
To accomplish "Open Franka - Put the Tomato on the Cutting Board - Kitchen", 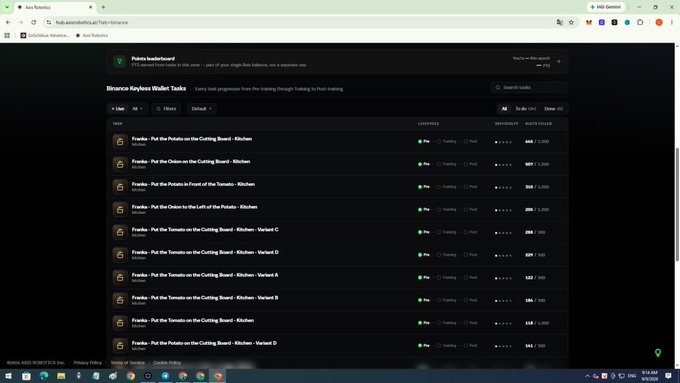I will pyautogui.click(x=193, y=321).
